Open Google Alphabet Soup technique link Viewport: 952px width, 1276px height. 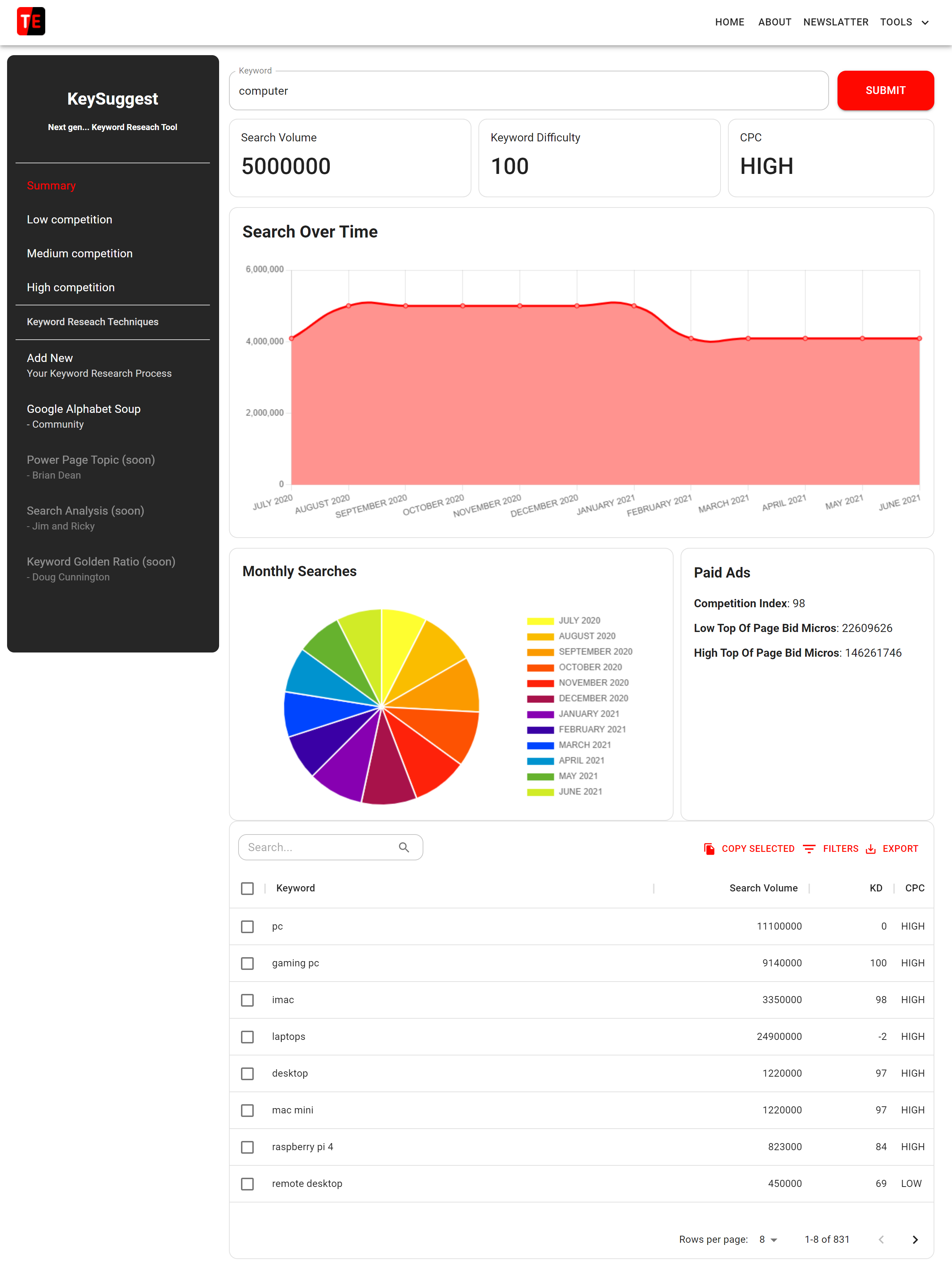pos(83,409)
